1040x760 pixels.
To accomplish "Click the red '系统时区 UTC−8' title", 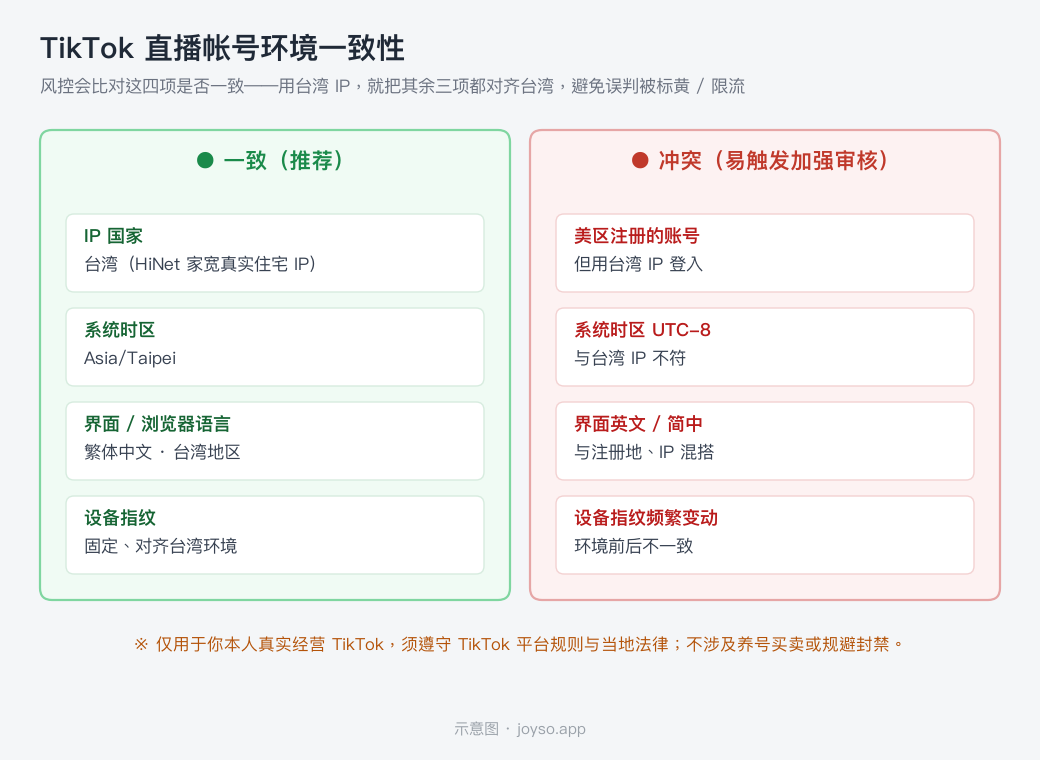I will tap(643, 330).
